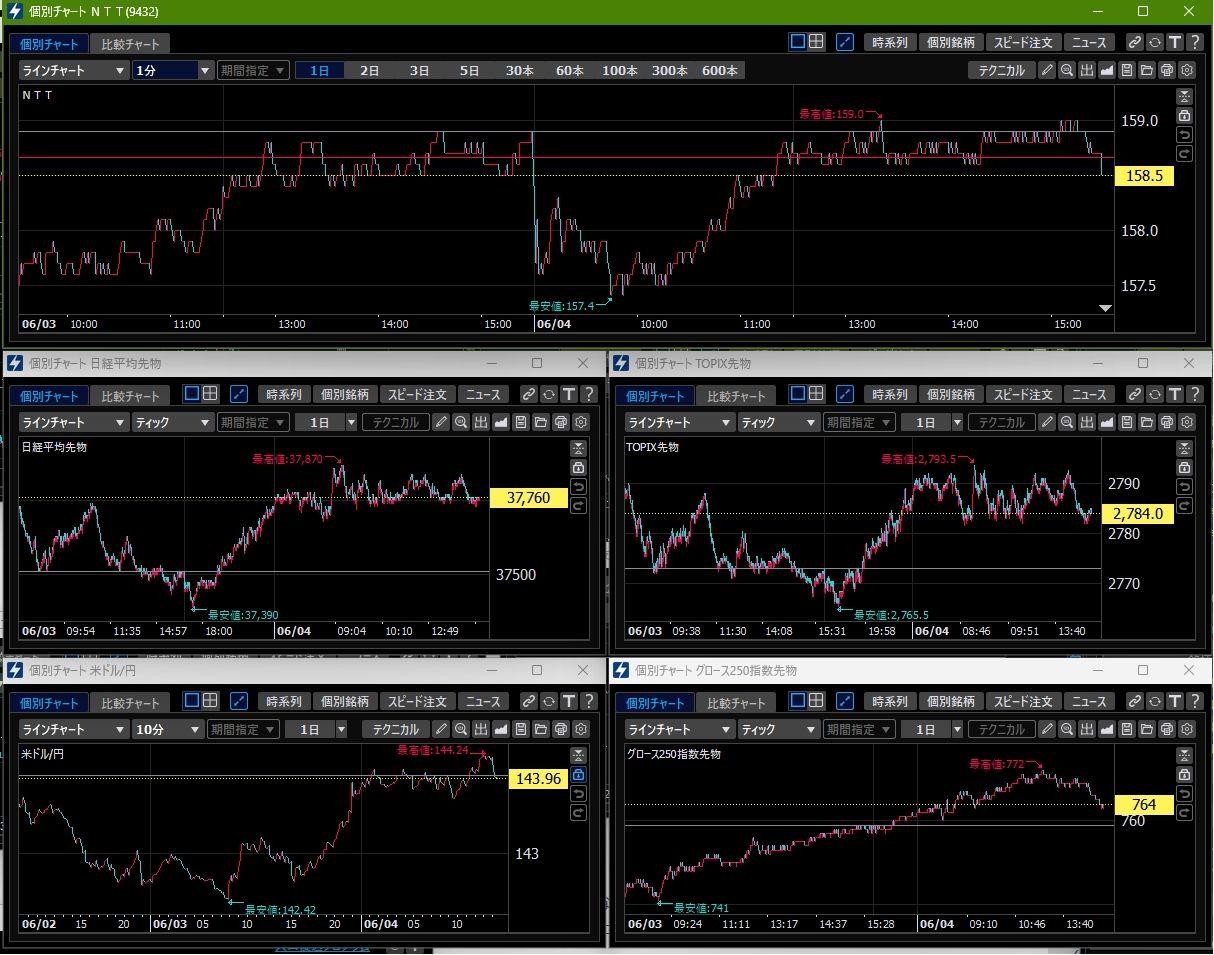
Task: Open ラインチャート dropdown in NTT chart
Action: pos(74,70)
